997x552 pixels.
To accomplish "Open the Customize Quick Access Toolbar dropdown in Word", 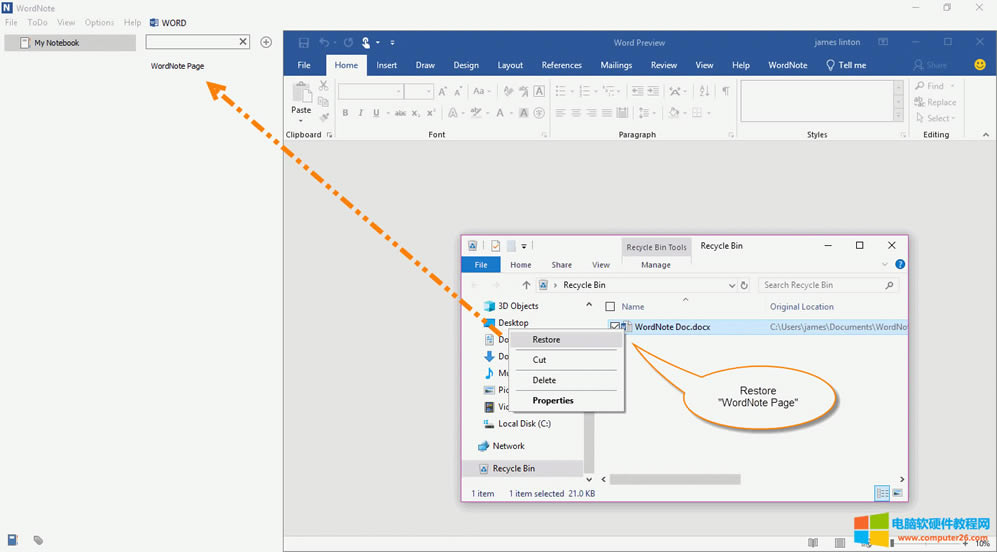I will click(392, 43).
